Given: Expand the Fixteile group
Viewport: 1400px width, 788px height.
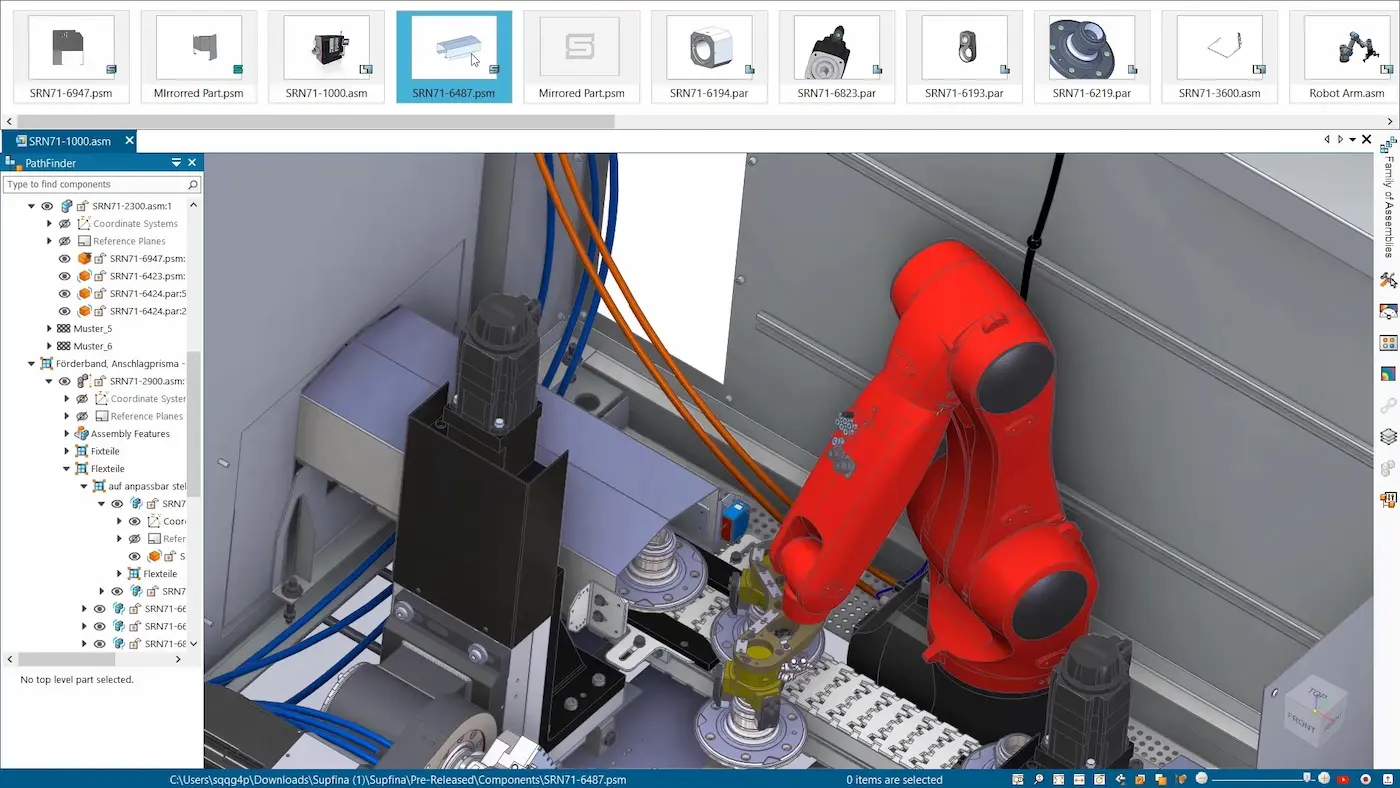Looking at the screenshot, I should tap(67, 451).
